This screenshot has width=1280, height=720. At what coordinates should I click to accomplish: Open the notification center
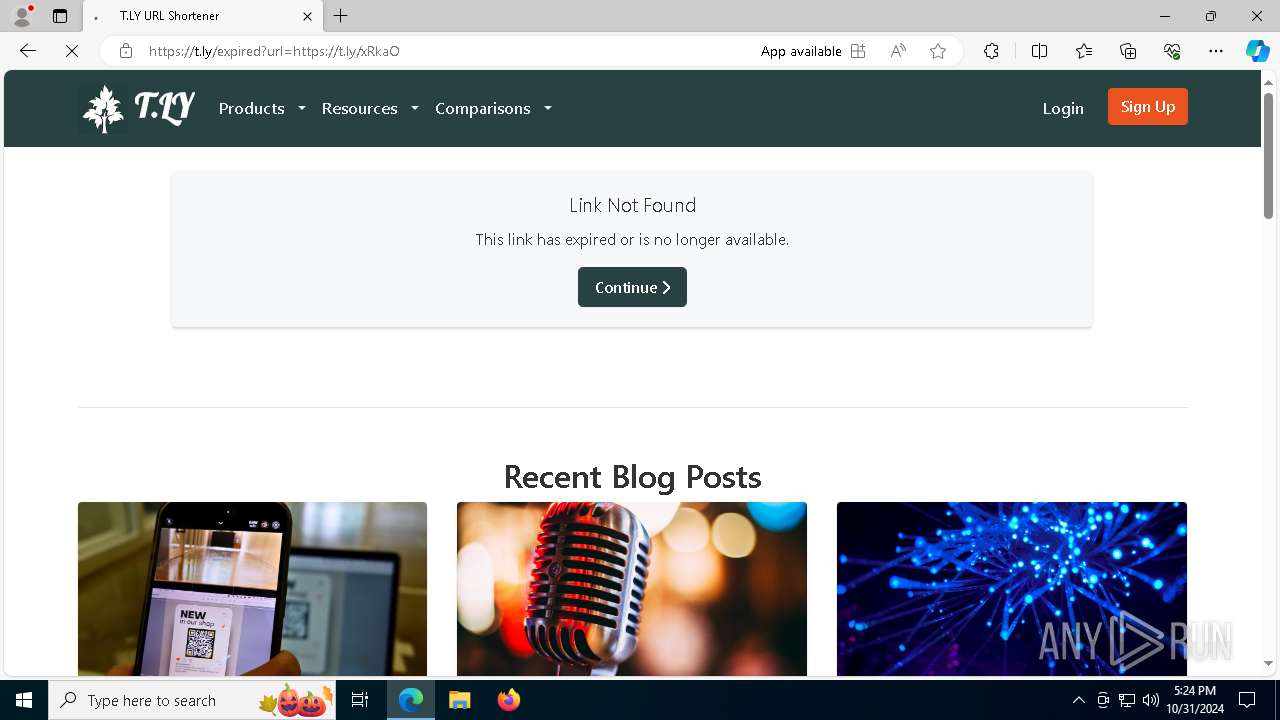coord(1247,700)
